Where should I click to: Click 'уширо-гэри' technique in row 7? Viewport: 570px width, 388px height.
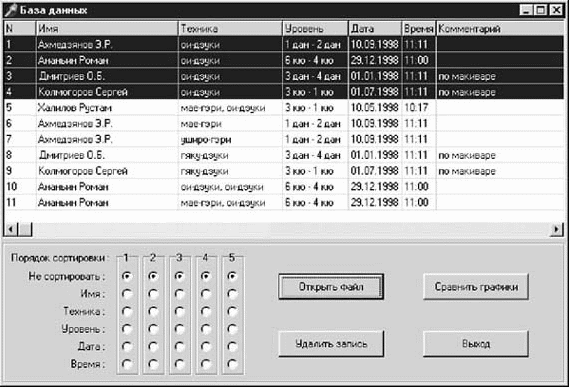(x=206, y=140)
